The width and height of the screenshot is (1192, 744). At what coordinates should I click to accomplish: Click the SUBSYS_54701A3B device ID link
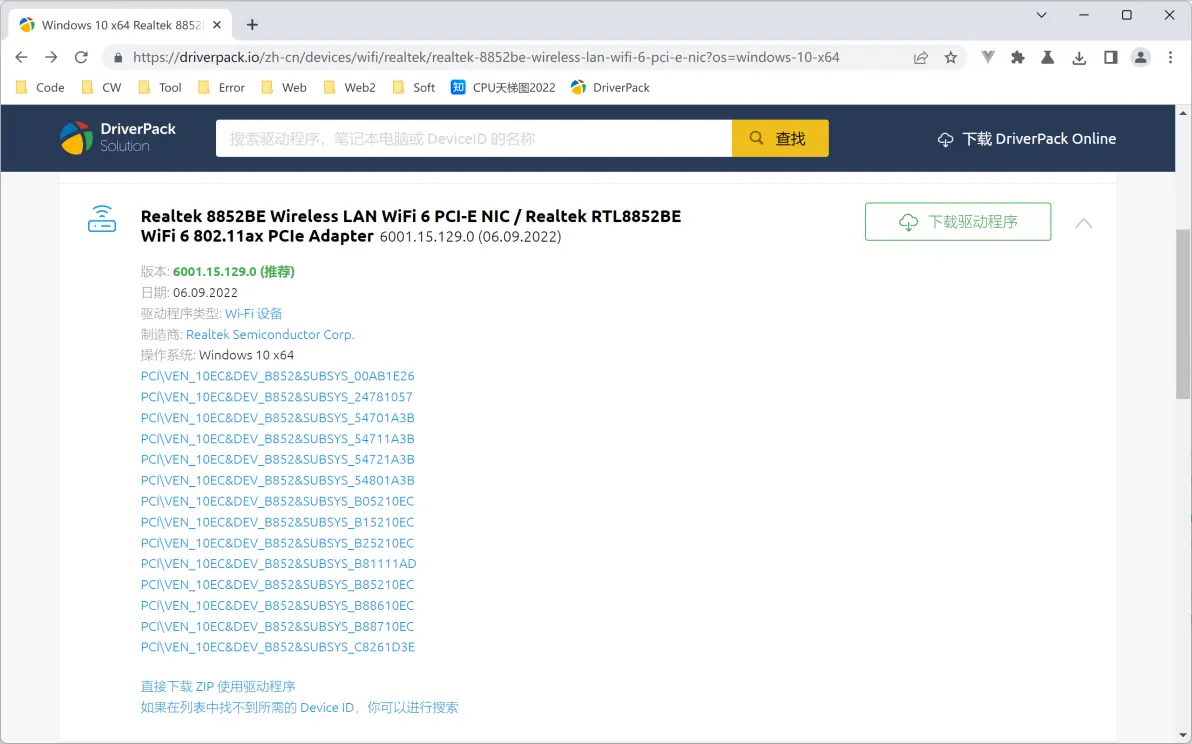coord(277,418)
